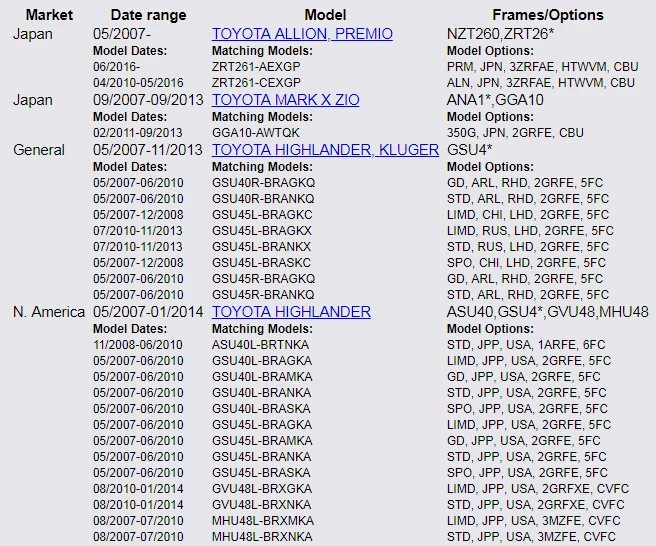Screen dimensions: 656x546
Task: Click frames text NZT260,ZRT26*
Action: point(500,34)
